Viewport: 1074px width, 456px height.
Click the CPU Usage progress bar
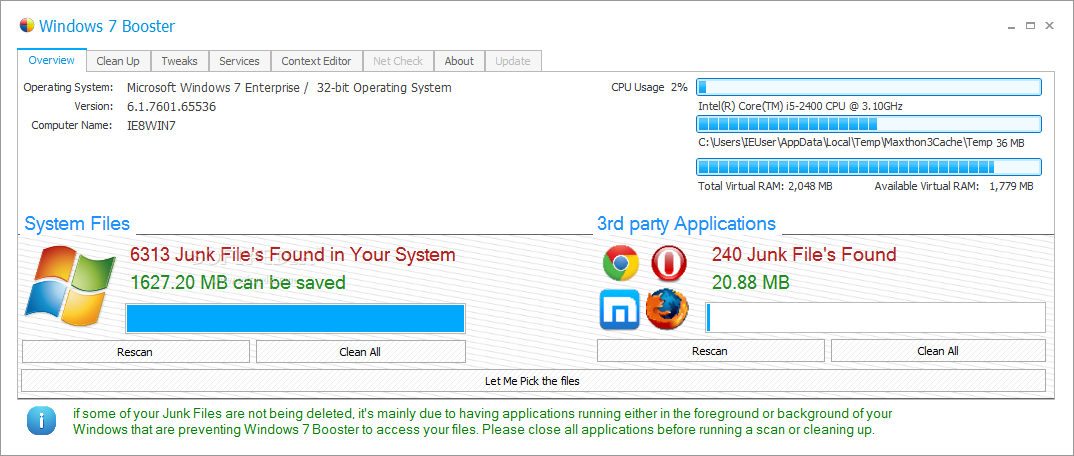[x=869, y=87]
